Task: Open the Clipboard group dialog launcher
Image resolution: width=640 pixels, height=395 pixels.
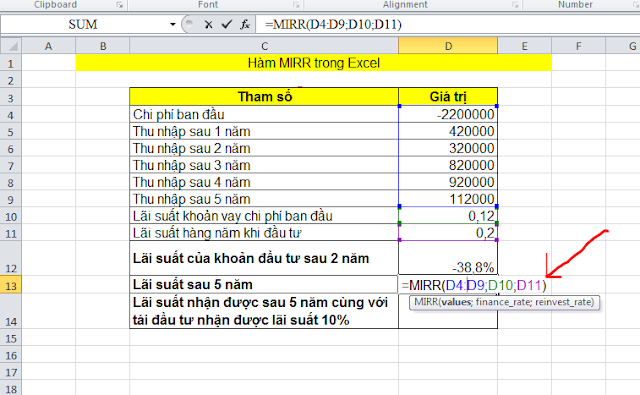Action: [x=120, y=4]
